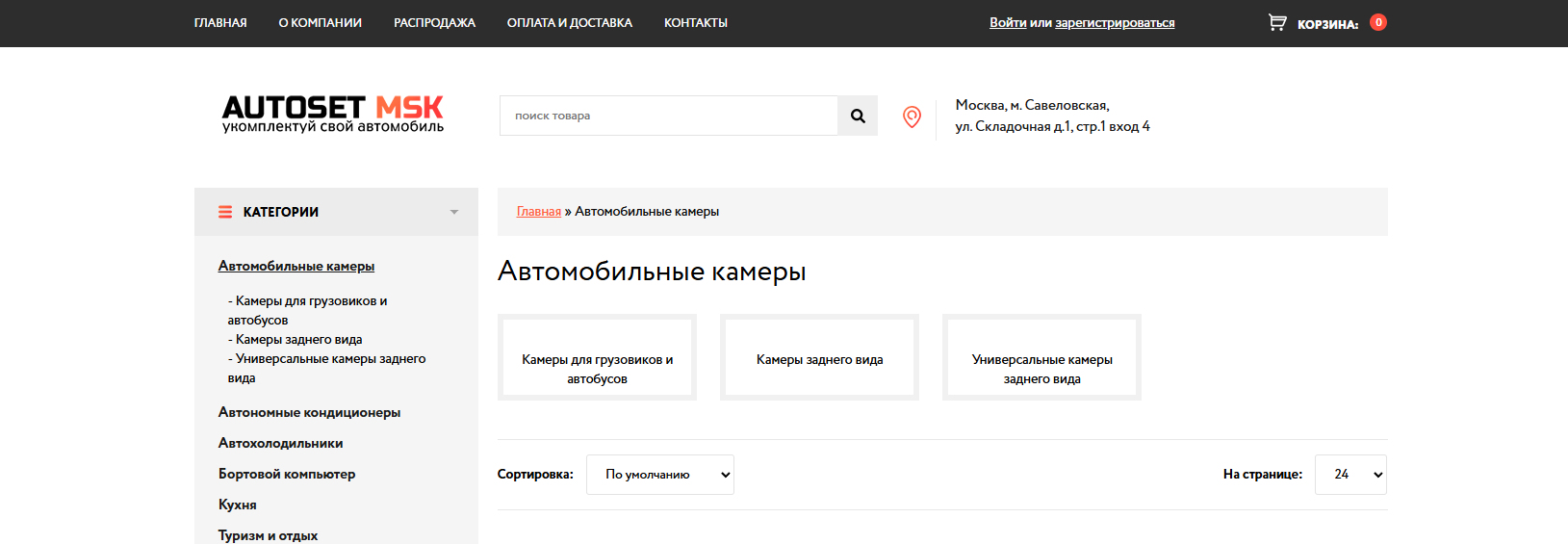1568x544 pixels.
Task: Open ОПЛАТА И ДОСТАВКА page
Action: tap(570, 23)
